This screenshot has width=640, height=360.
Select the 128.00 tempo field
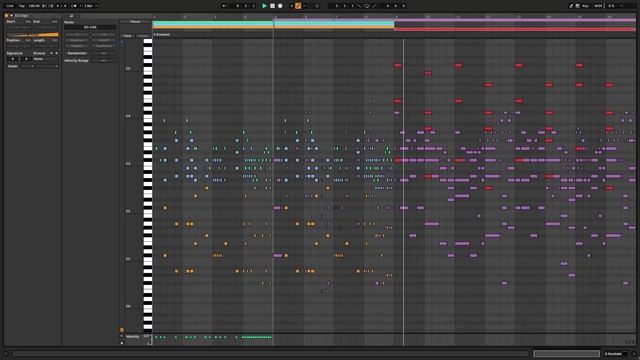[x=34, y=6]
